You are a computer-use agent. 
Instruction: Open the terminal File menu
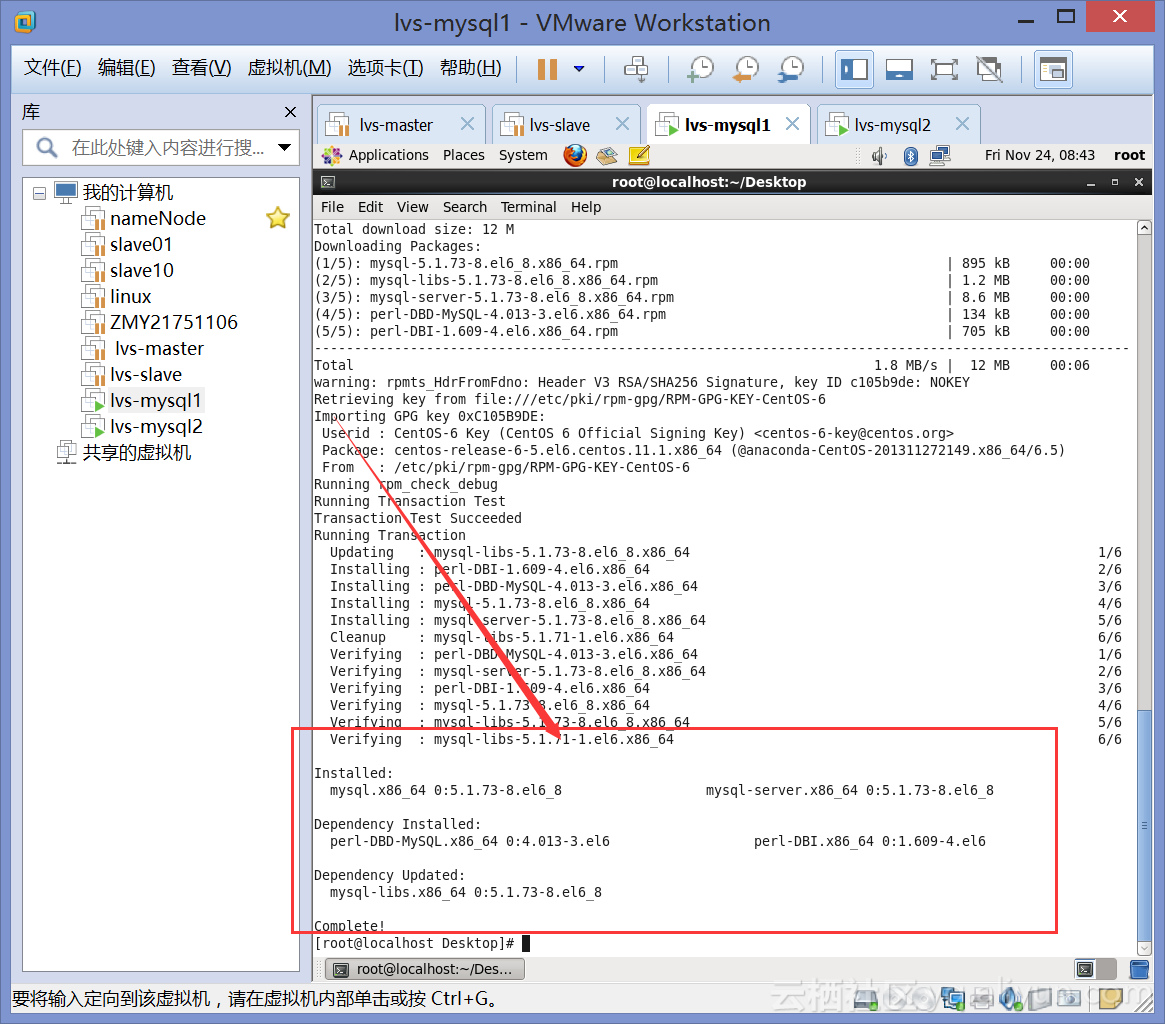pyautogui.click(x=332, y=207)
